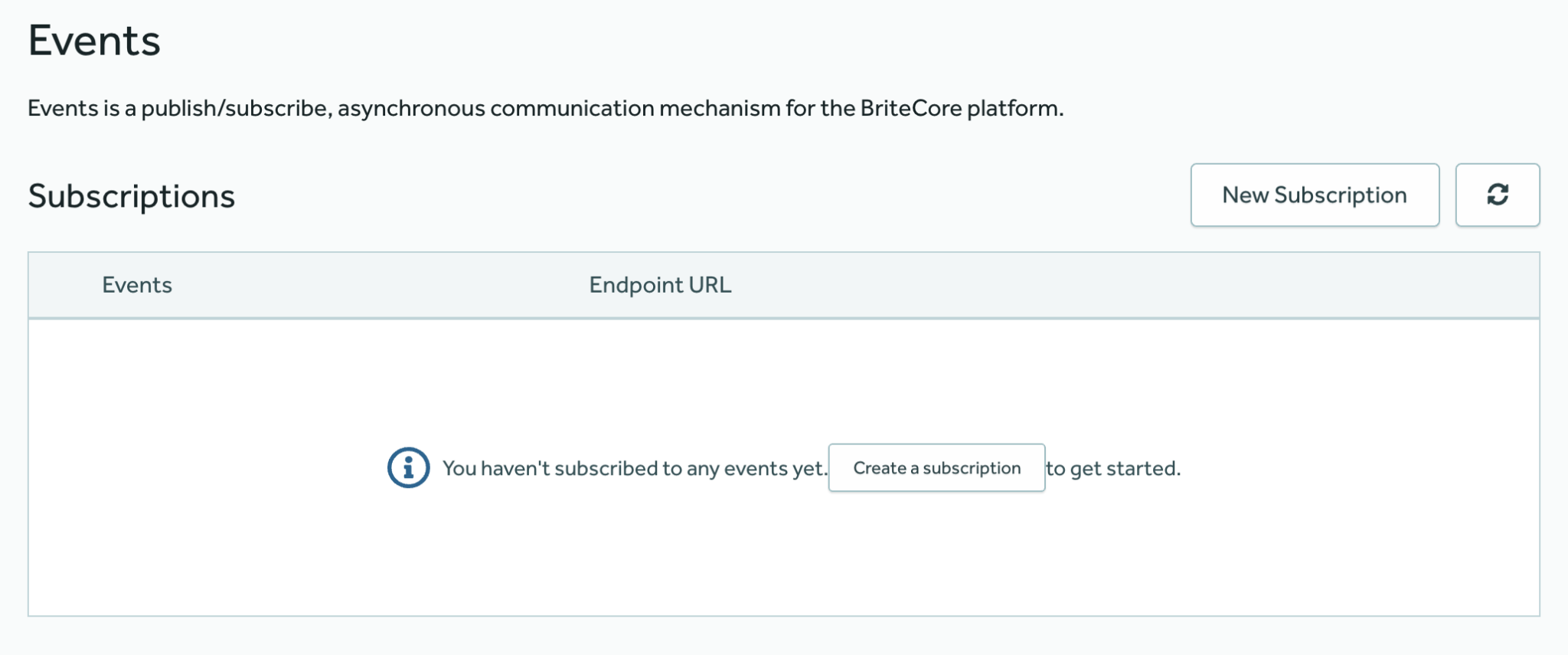Select the Endpoint URL column header
The image size is (1568, 655).
660,285
